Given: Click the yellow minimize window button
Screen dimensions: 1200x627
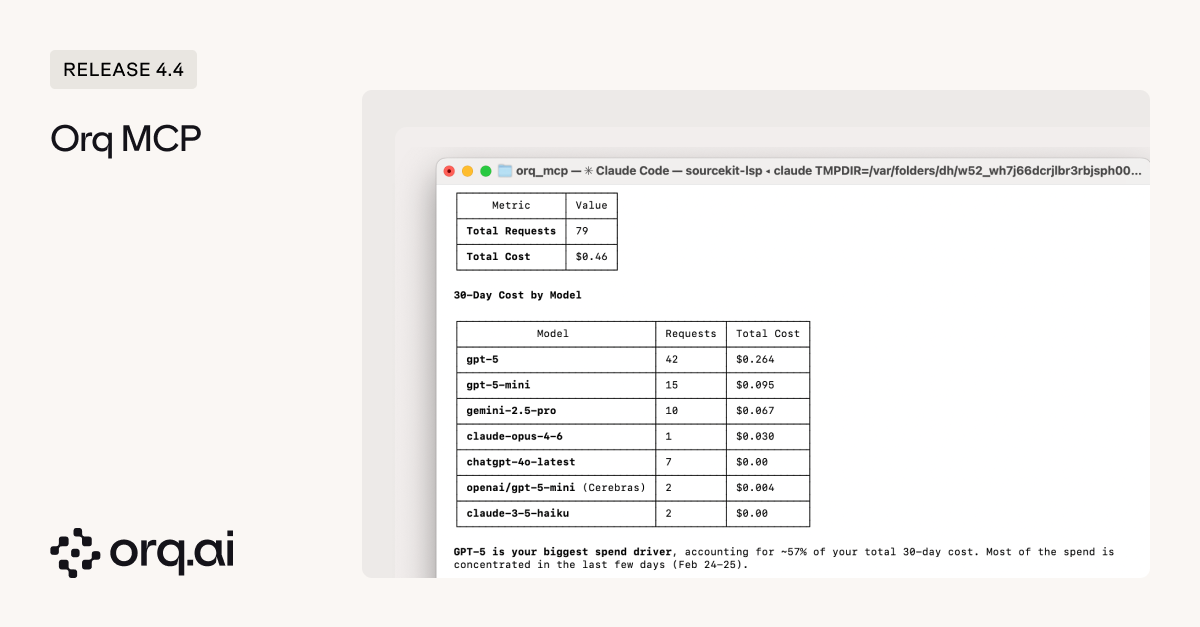Looking at the screenshot, I should click(x=467, y=171).
